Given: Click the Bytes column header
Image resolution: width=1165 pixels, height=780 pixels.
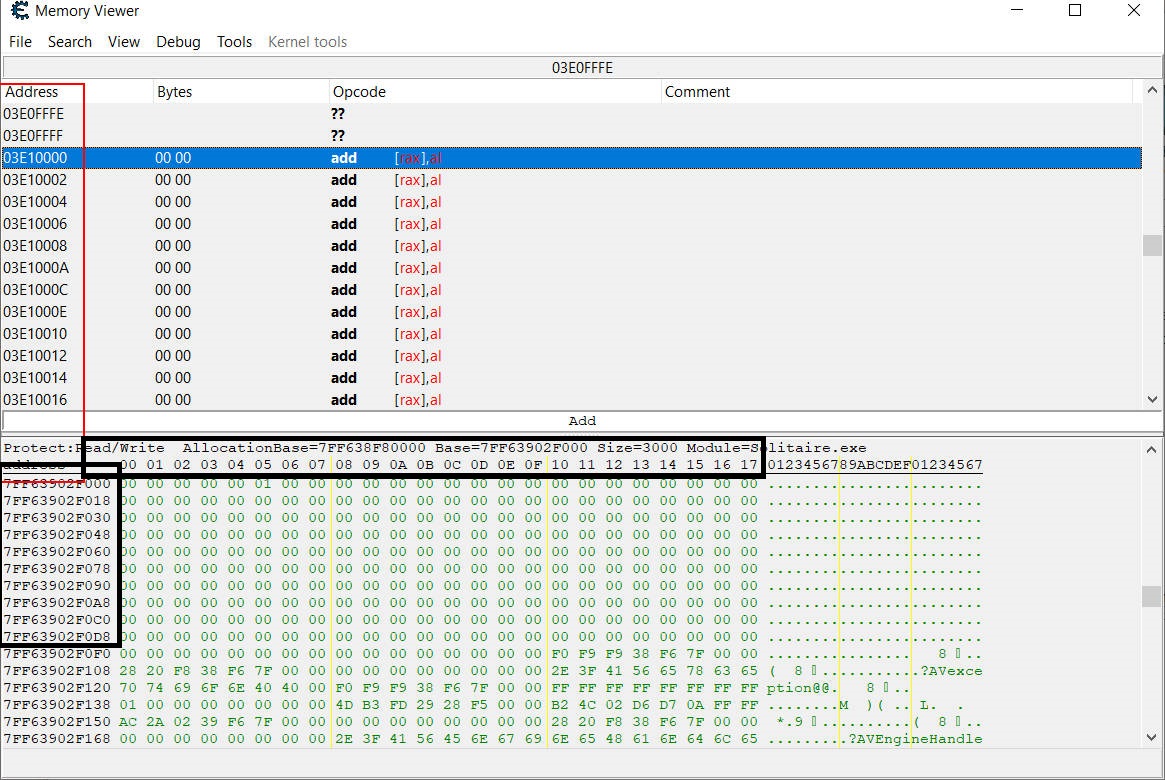Looking at the screenshot, I should (174, 92).
